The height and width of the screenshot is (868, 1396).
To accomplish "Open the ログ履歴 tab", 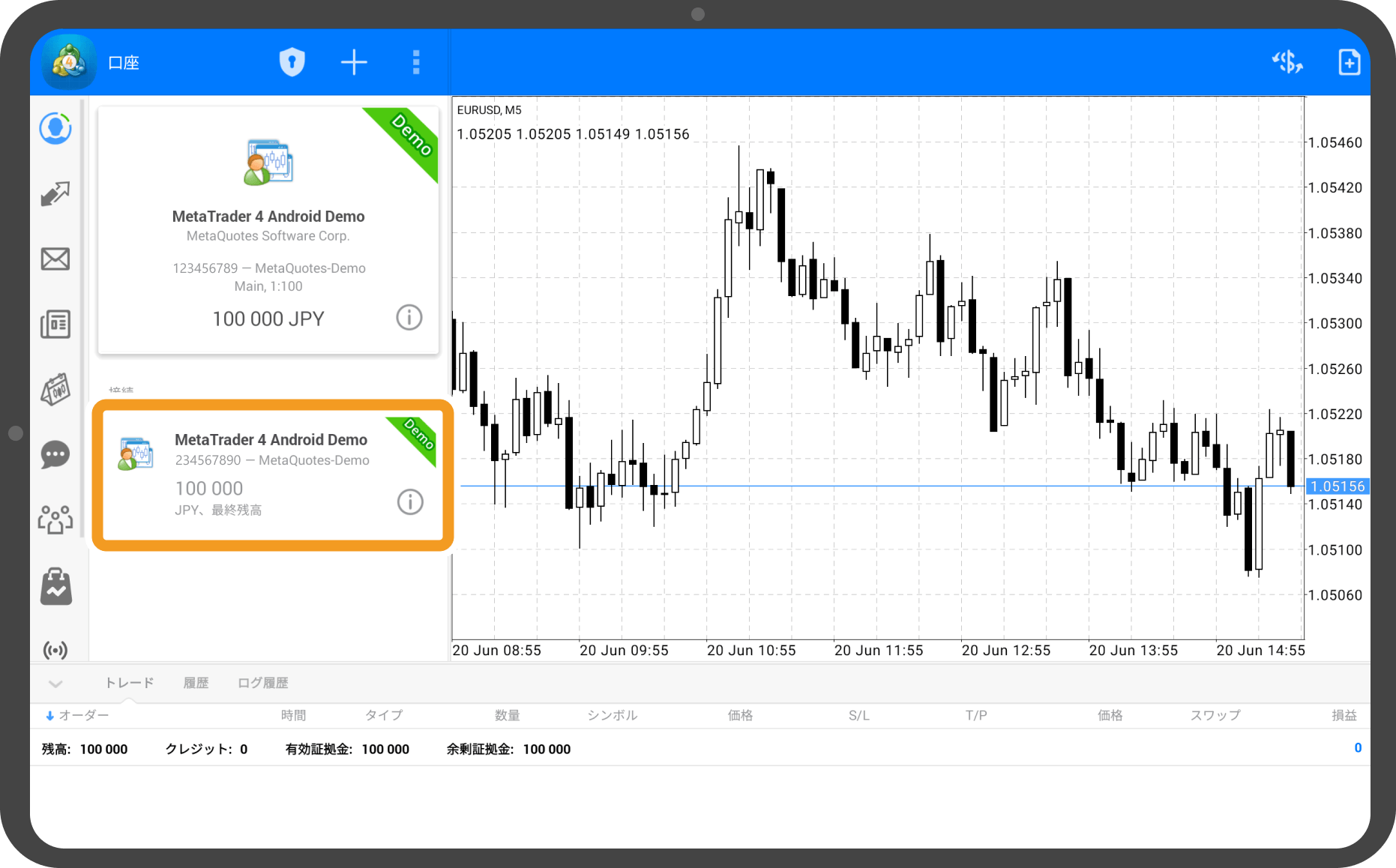I will pos(262,683).
